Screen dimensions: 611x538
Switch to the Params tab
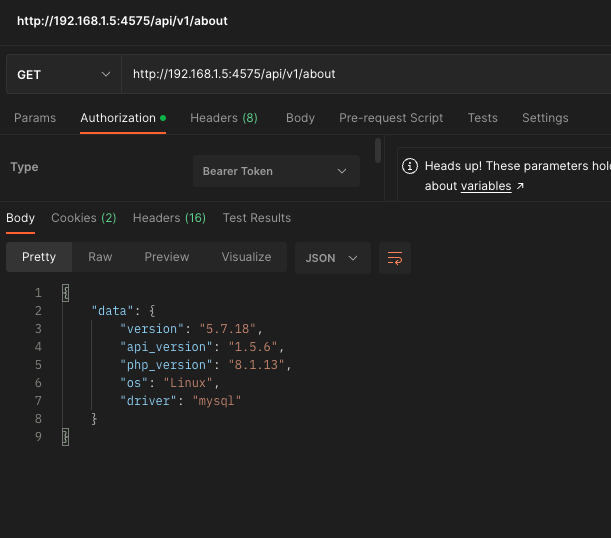point(35,118)
